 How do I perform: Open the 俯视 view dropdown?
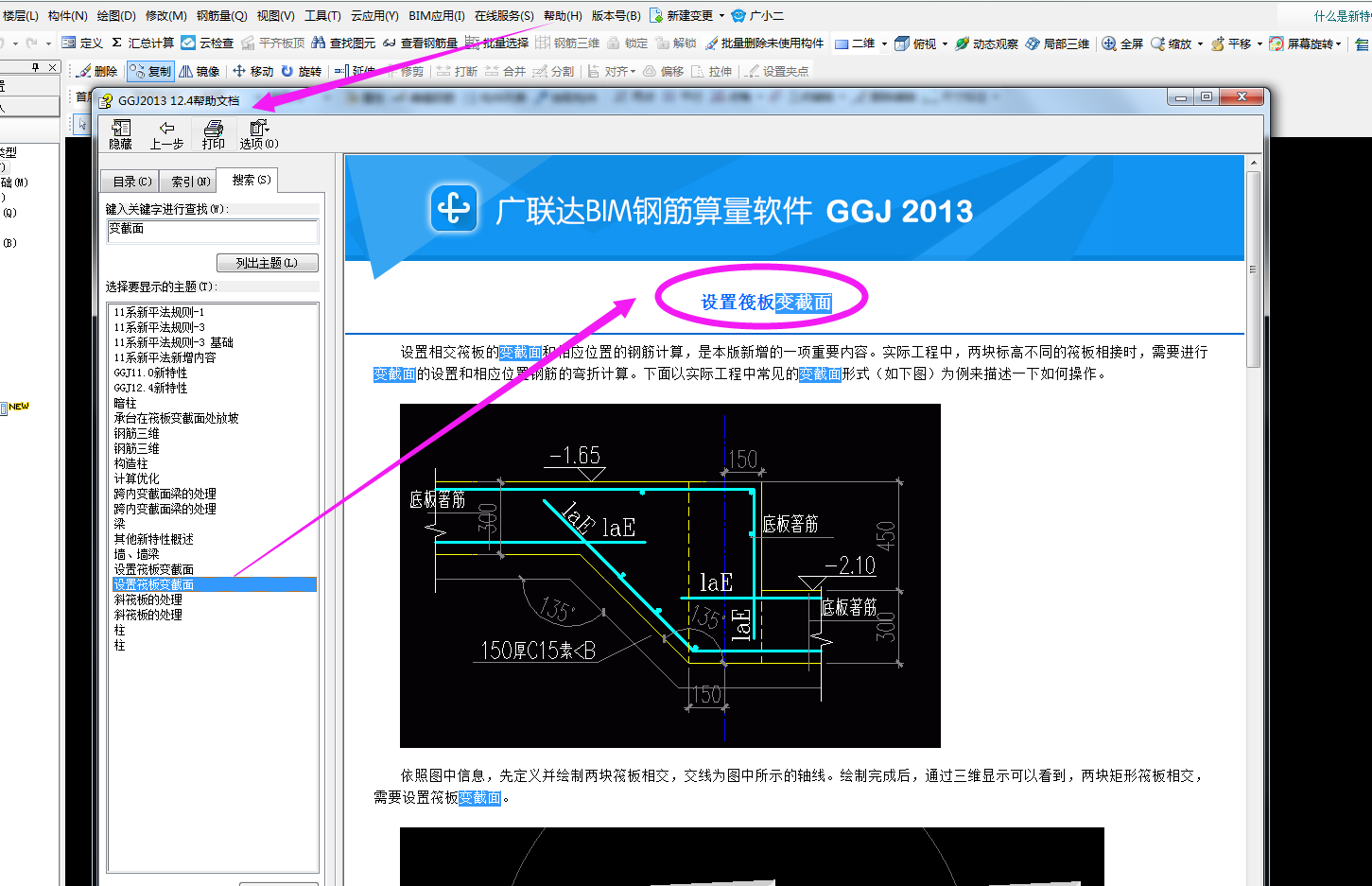pyautogui.click(x=945, y=43)
